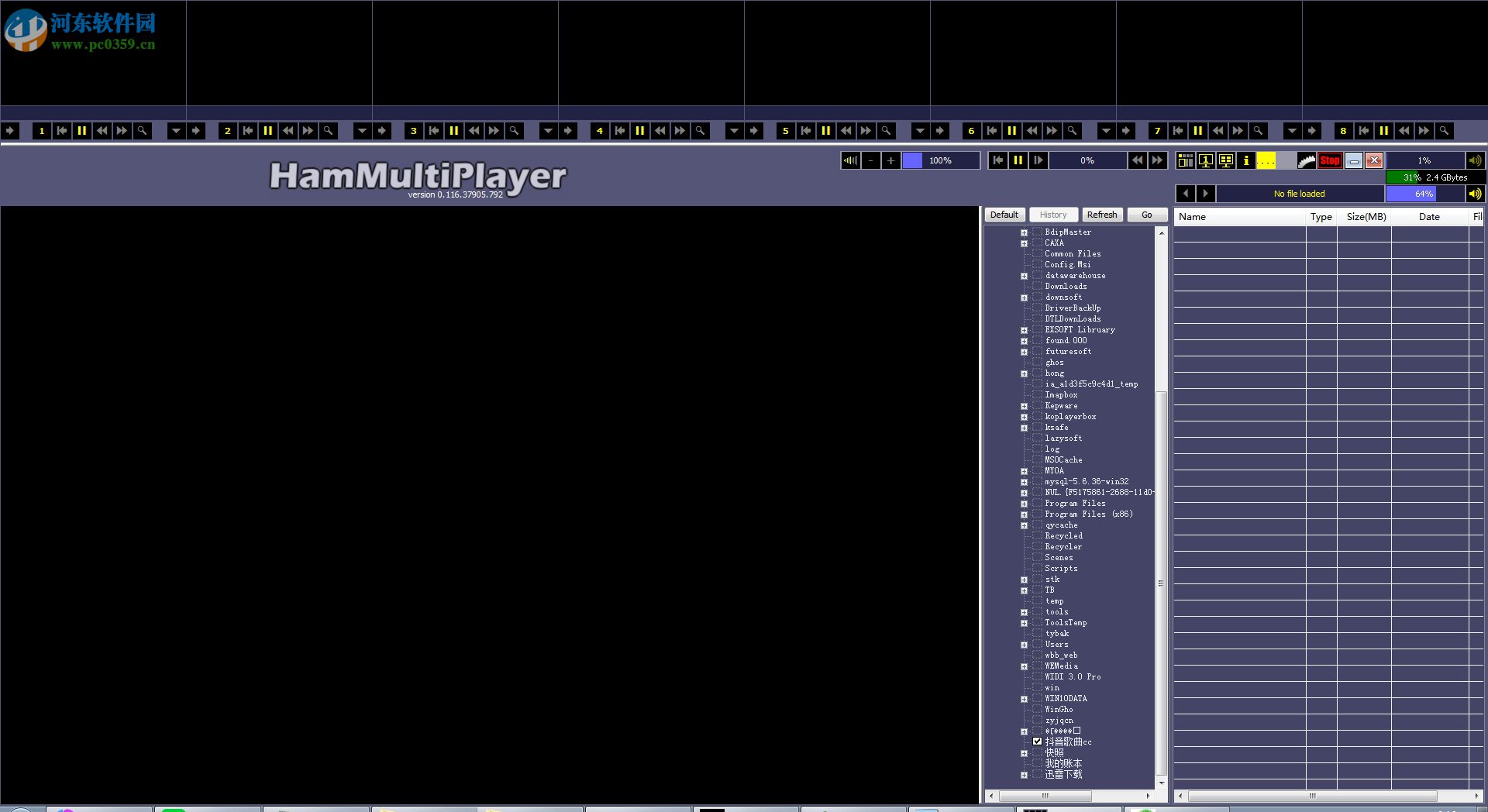Open dropdown arrow left of player 4 number
Screen dimensions: 1488x812
548,131
